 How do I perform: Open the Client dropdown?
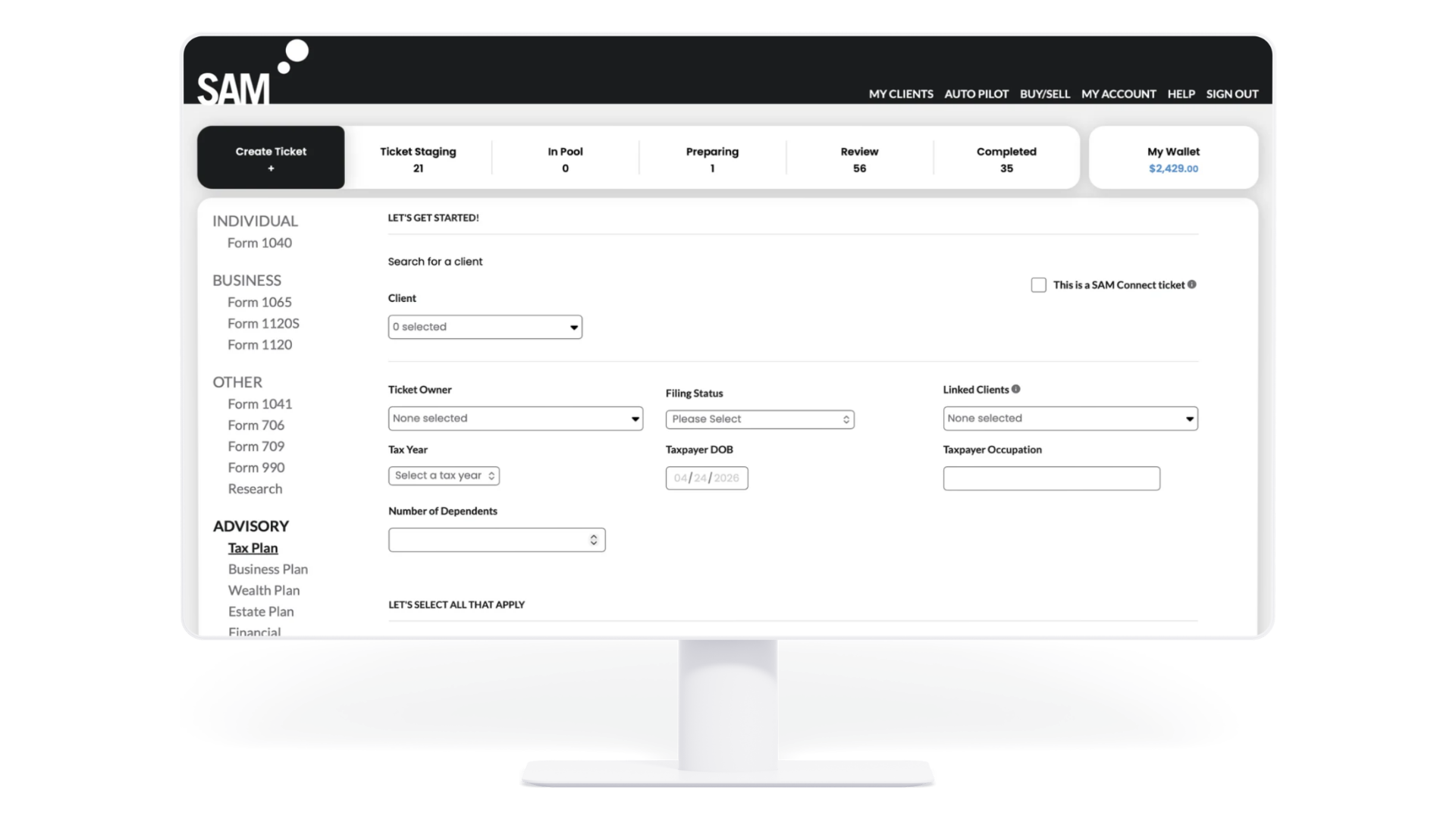coord(485,327)
